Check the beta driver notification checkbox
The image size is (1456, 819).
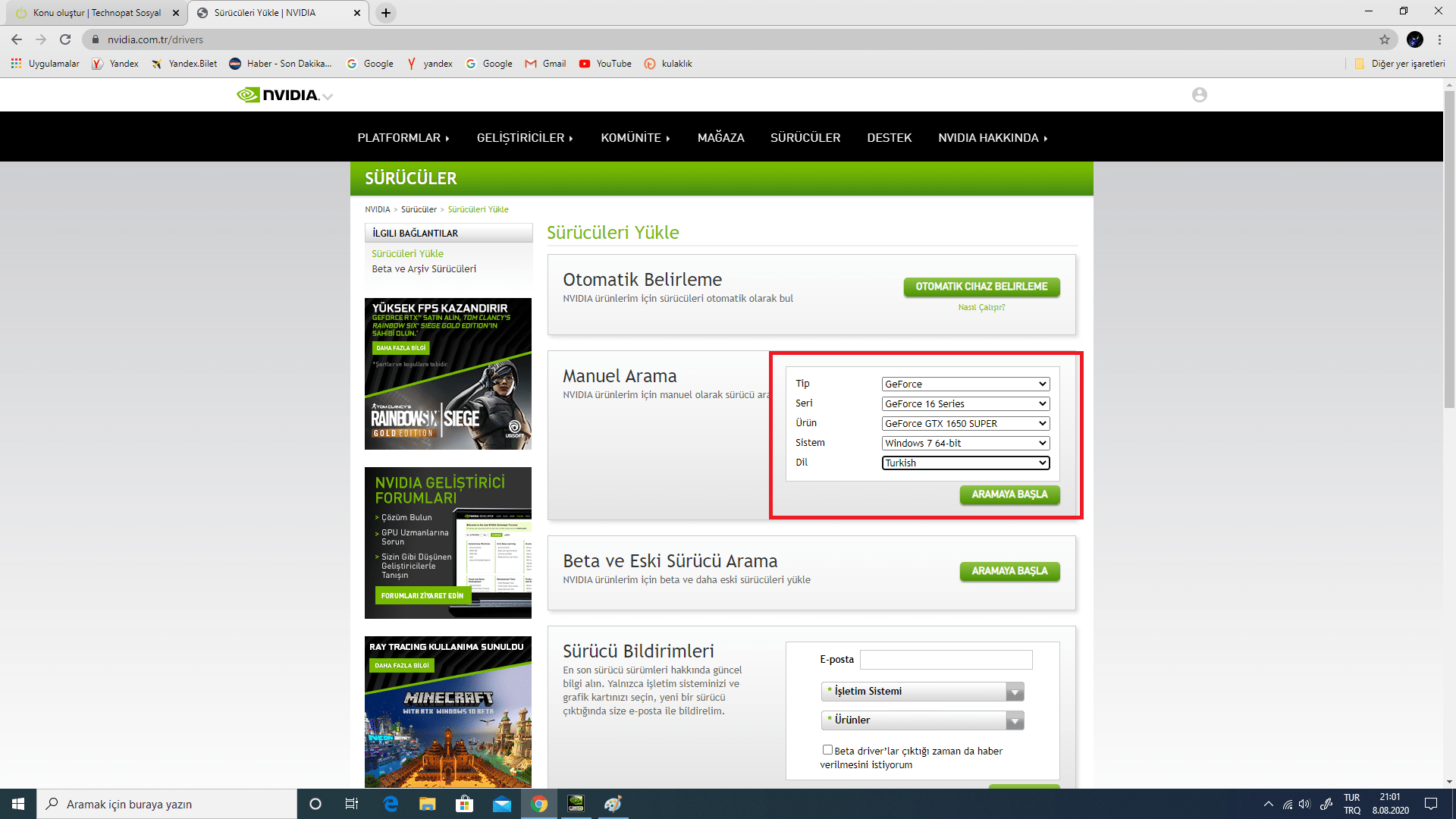(827, 750)
